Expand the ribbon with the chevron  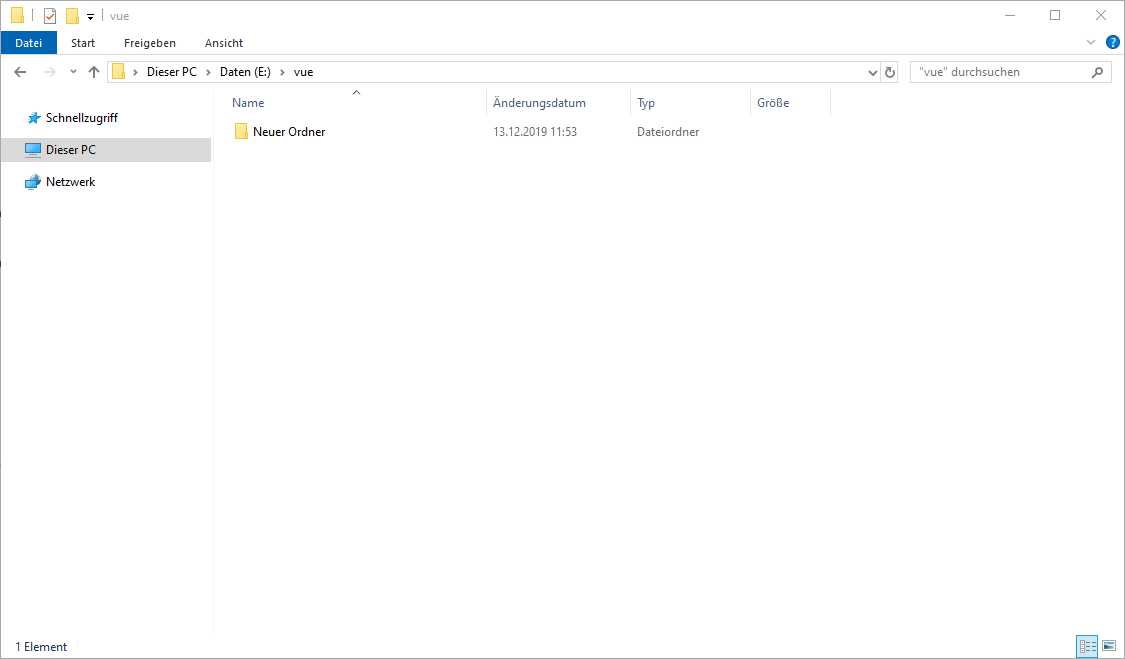[x=1091, y=42]
